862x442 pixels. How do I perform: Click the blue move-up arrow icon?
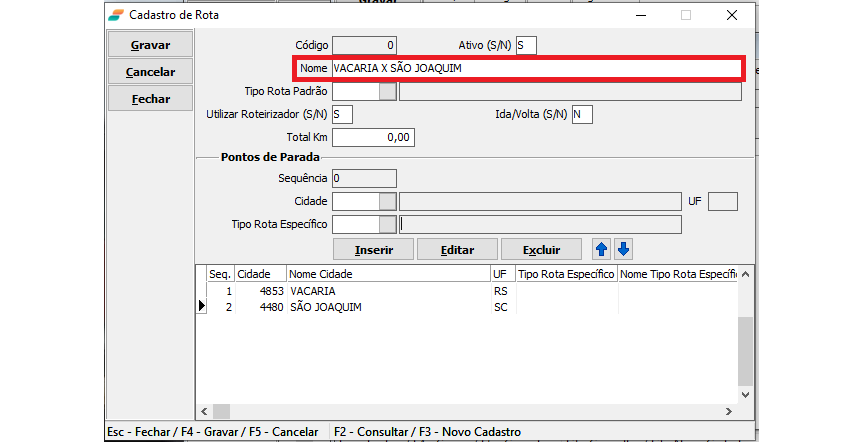(x=602, y=249)
